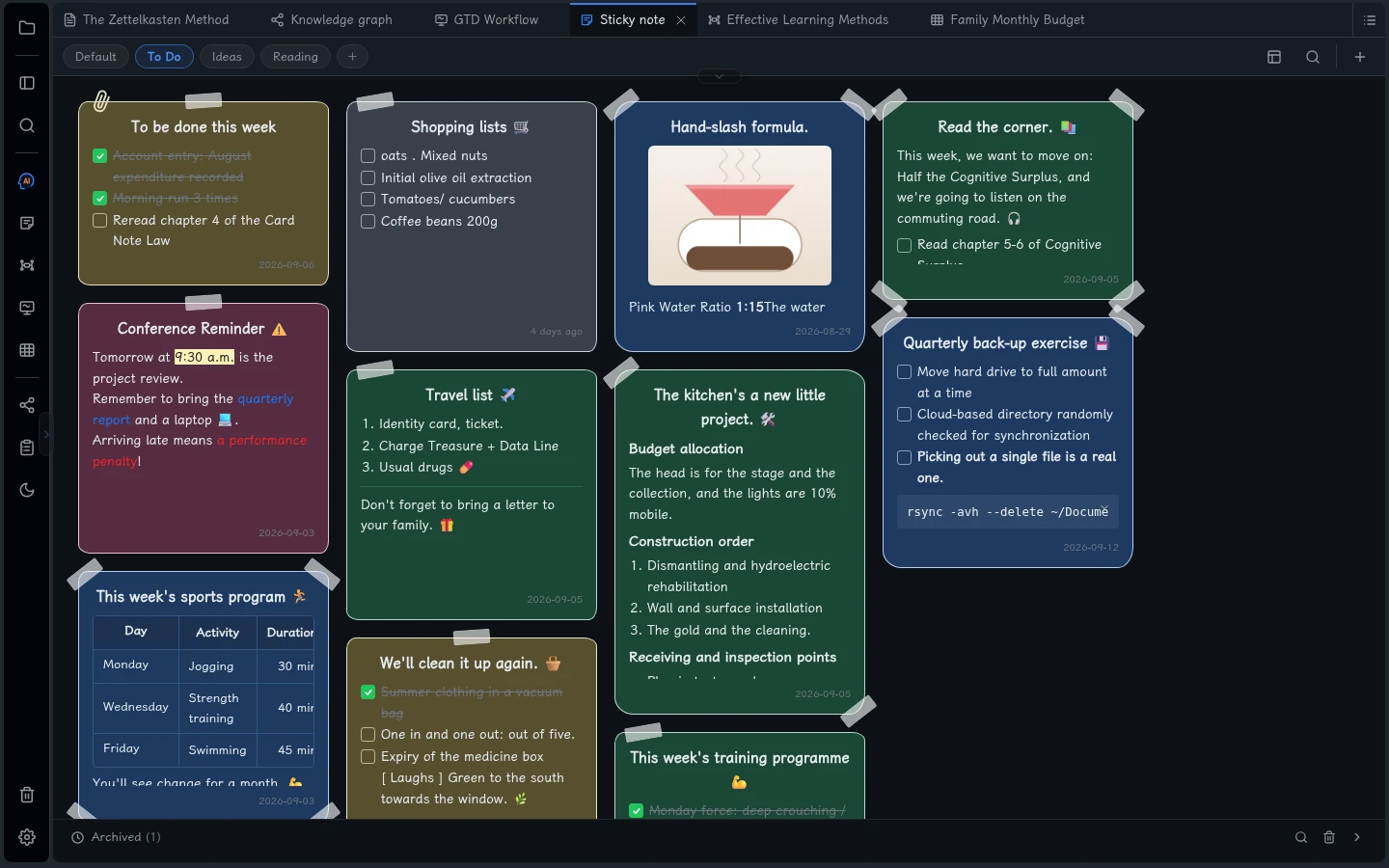Check 'Move hard drive to full amount'
The width and height of the screenshot is (1389, 868).
tap(904, 371)
